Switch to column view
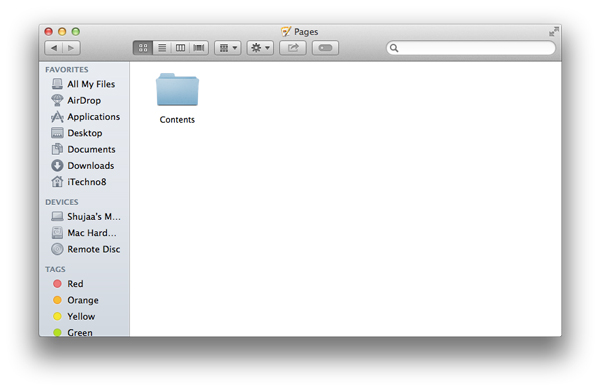Image resolution: width=600 pixels, height=390 pixels. [180, 48]
